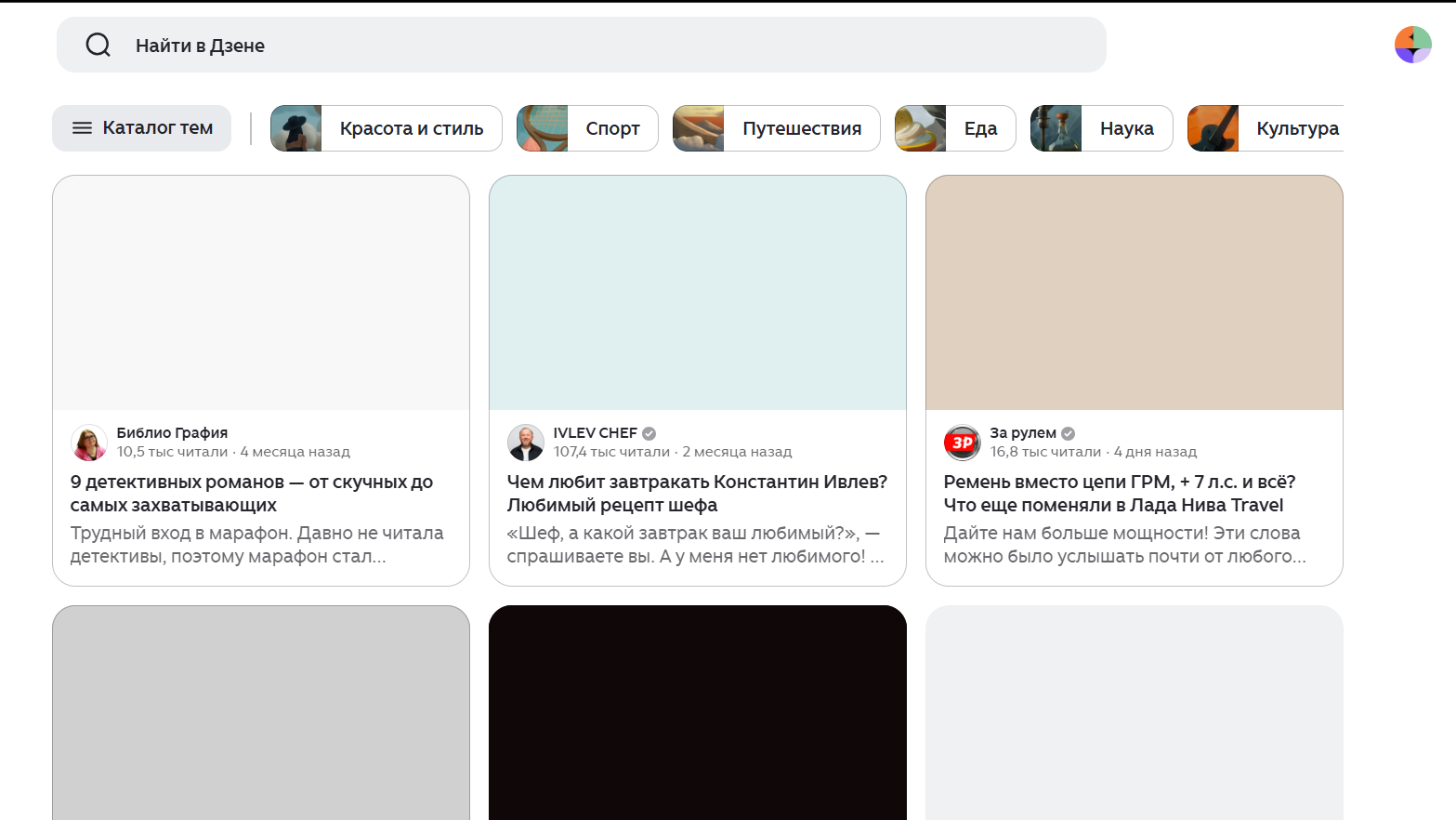The width and height of the screenshot is (1456, 820).
Task: Select the Культура topic tab
Action: coord(1296,128)
